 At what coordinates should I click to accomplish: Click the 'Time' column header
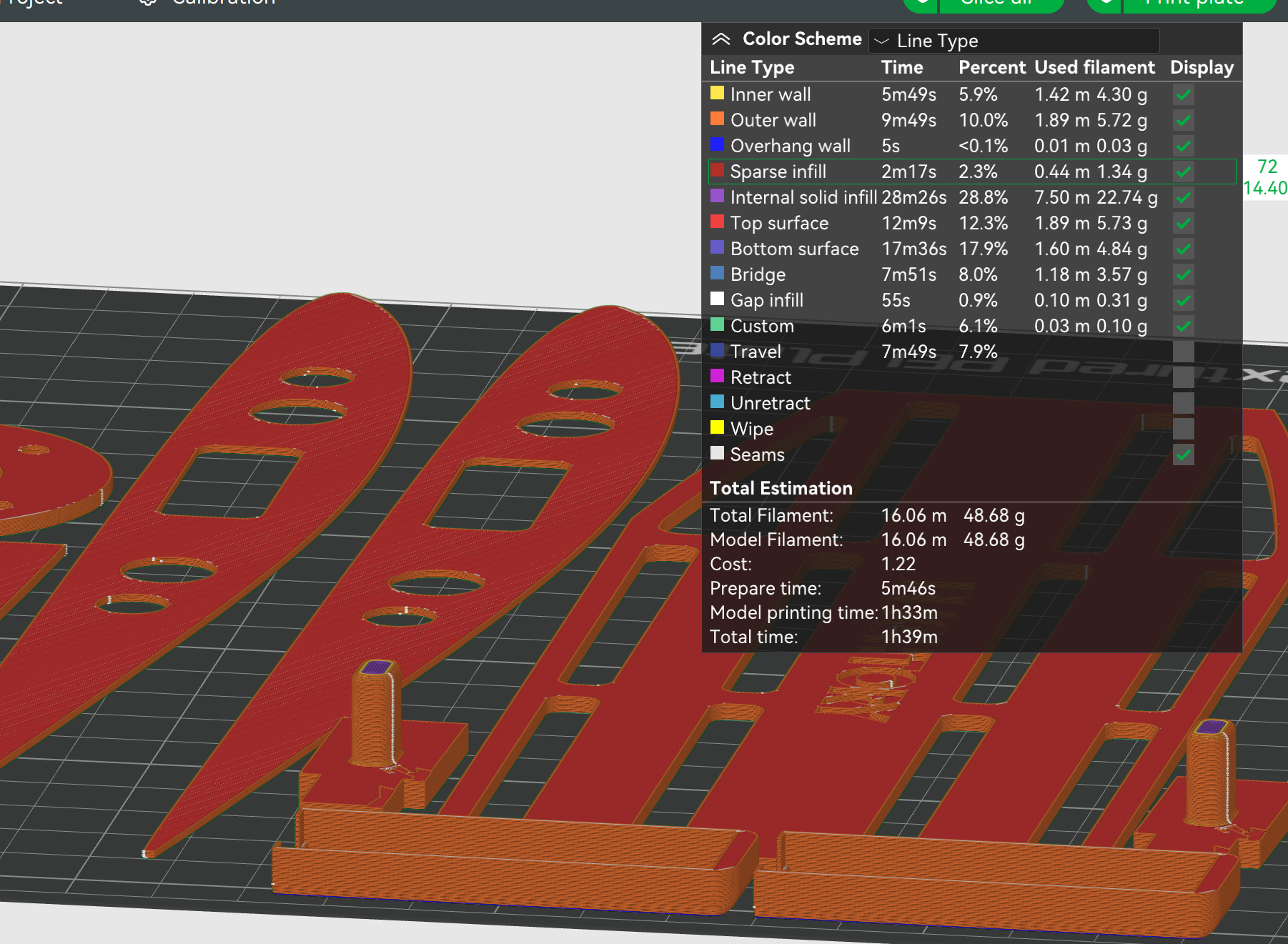tap(902, 67)
